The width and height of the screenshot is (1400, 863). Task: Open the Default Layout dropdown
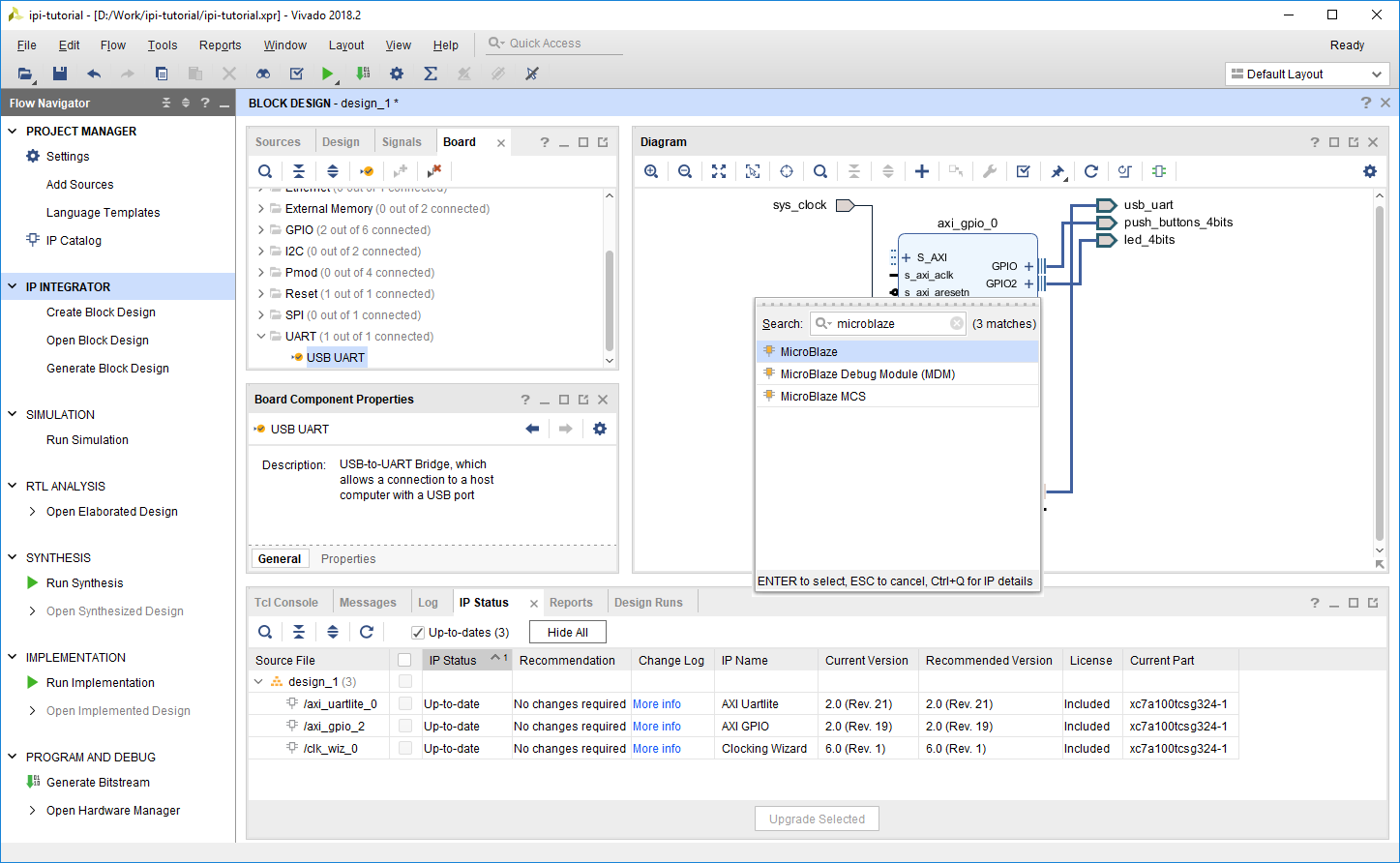[x=1307, y=74]
